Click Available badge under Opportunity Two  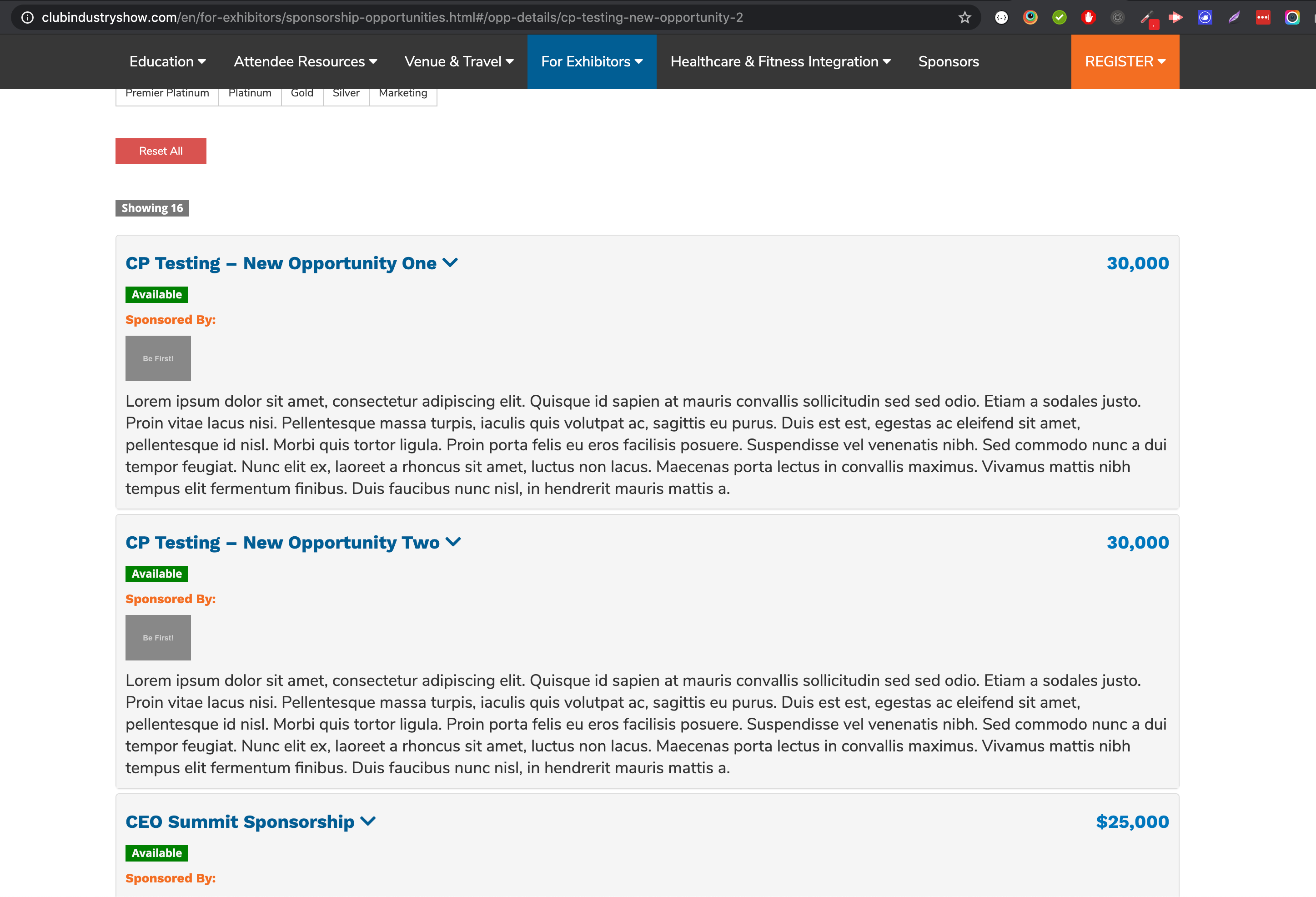157,574
